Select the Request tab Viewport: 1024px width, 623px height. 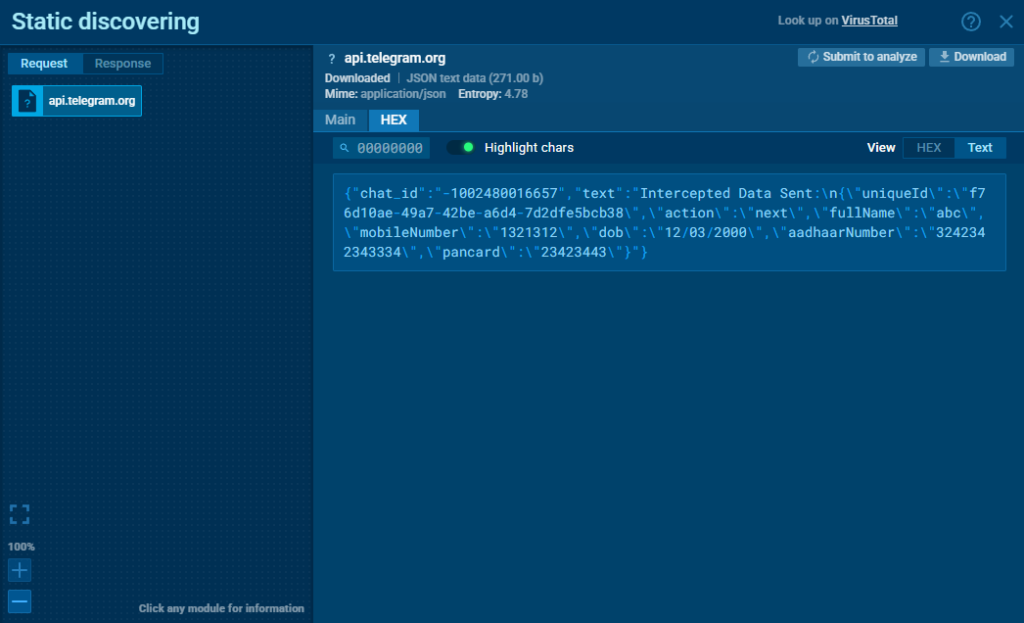(x=44, y=63)
